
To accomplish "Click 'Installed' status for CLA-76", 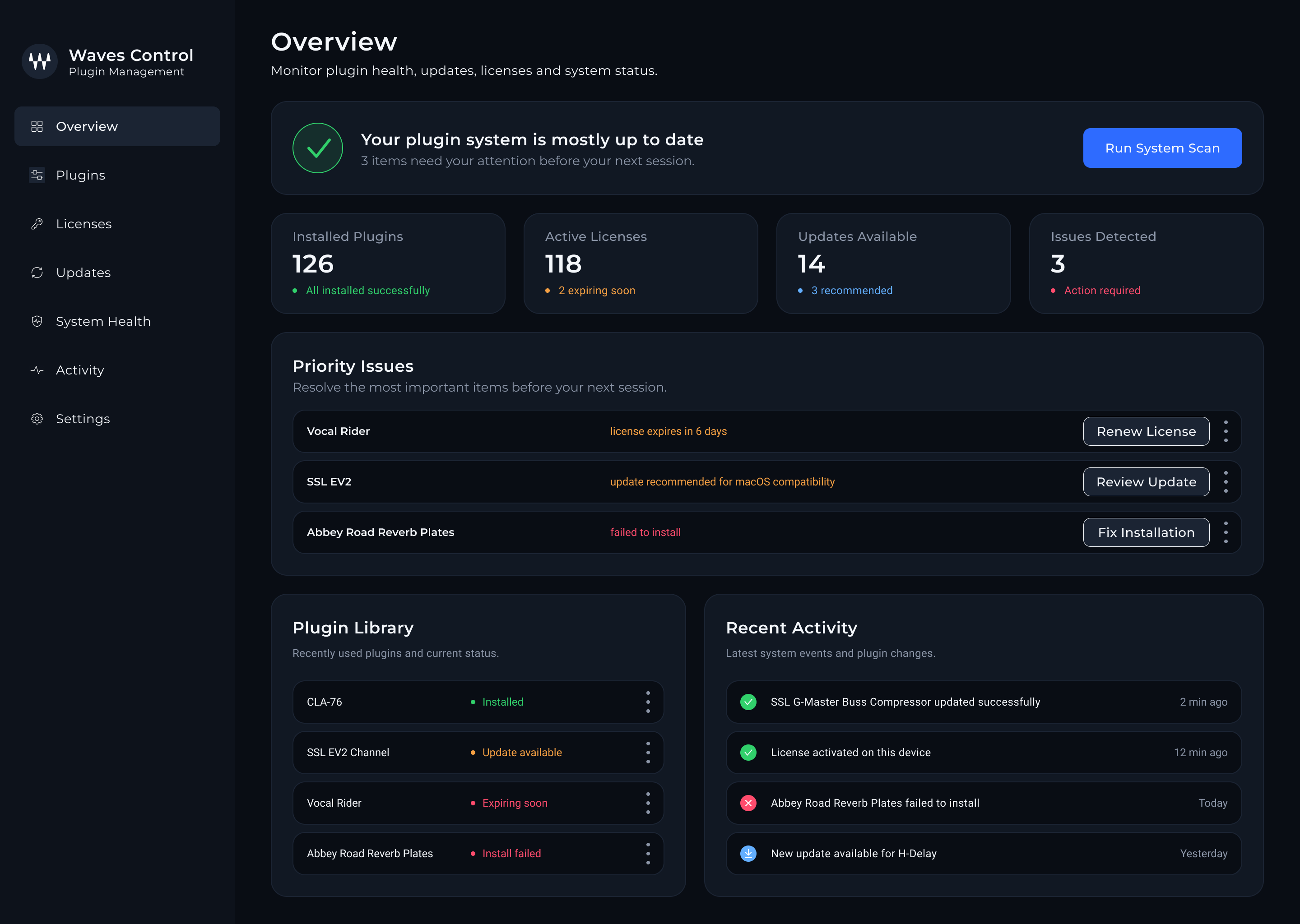I will coord(502,702).
